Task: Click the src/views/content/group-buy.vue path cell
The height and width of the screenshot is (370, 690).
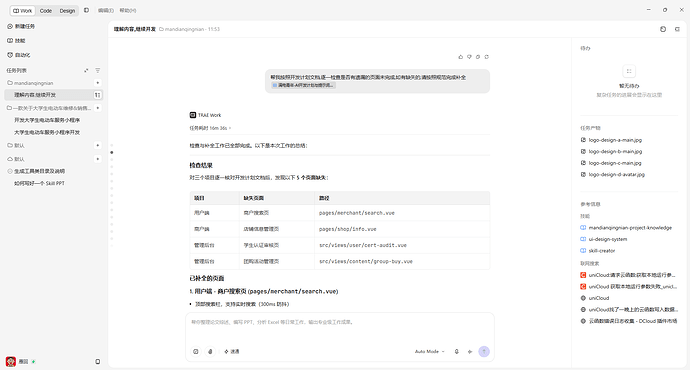Action: 366,261
